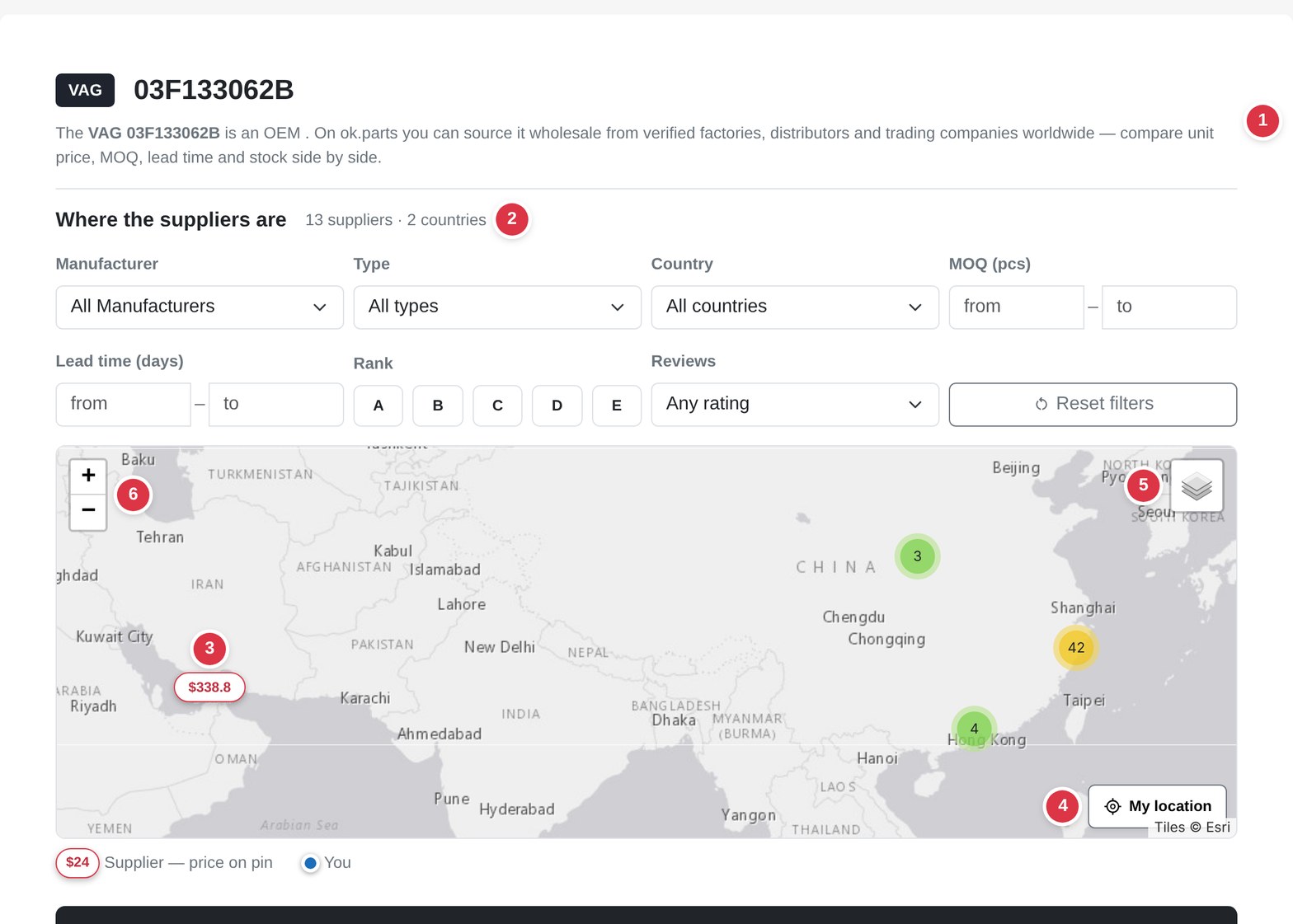Focus the Lead time to field
The height and width of the screenshot is (924, 1293).
pos(276,405)
